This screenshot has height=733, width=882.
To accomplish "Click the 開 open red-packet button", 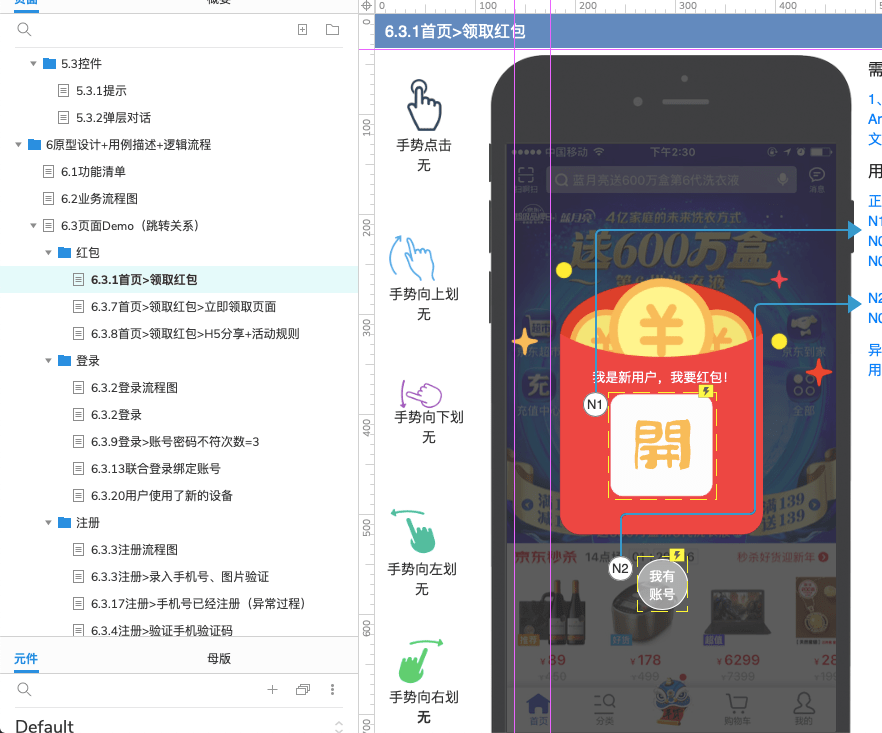I will [x=662, y=445].
